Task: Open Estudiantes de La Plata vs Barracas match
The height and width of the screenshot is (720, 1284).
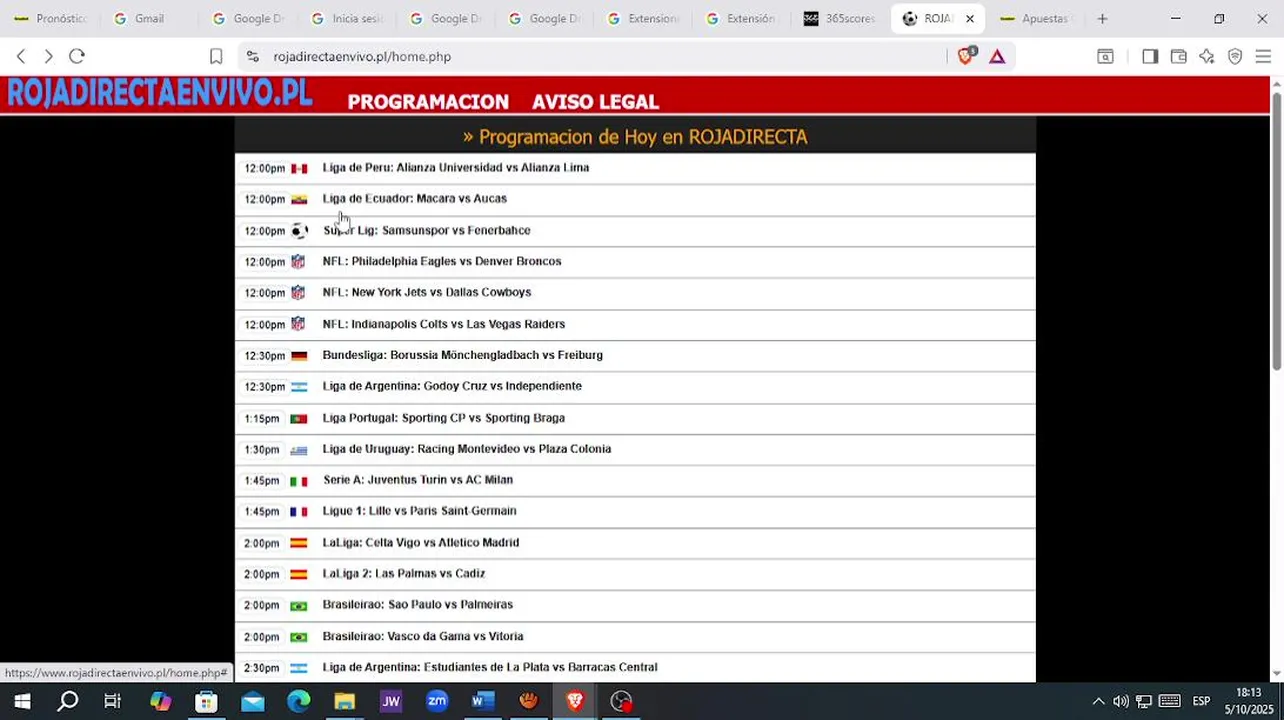Action: (x=490, y=667)
